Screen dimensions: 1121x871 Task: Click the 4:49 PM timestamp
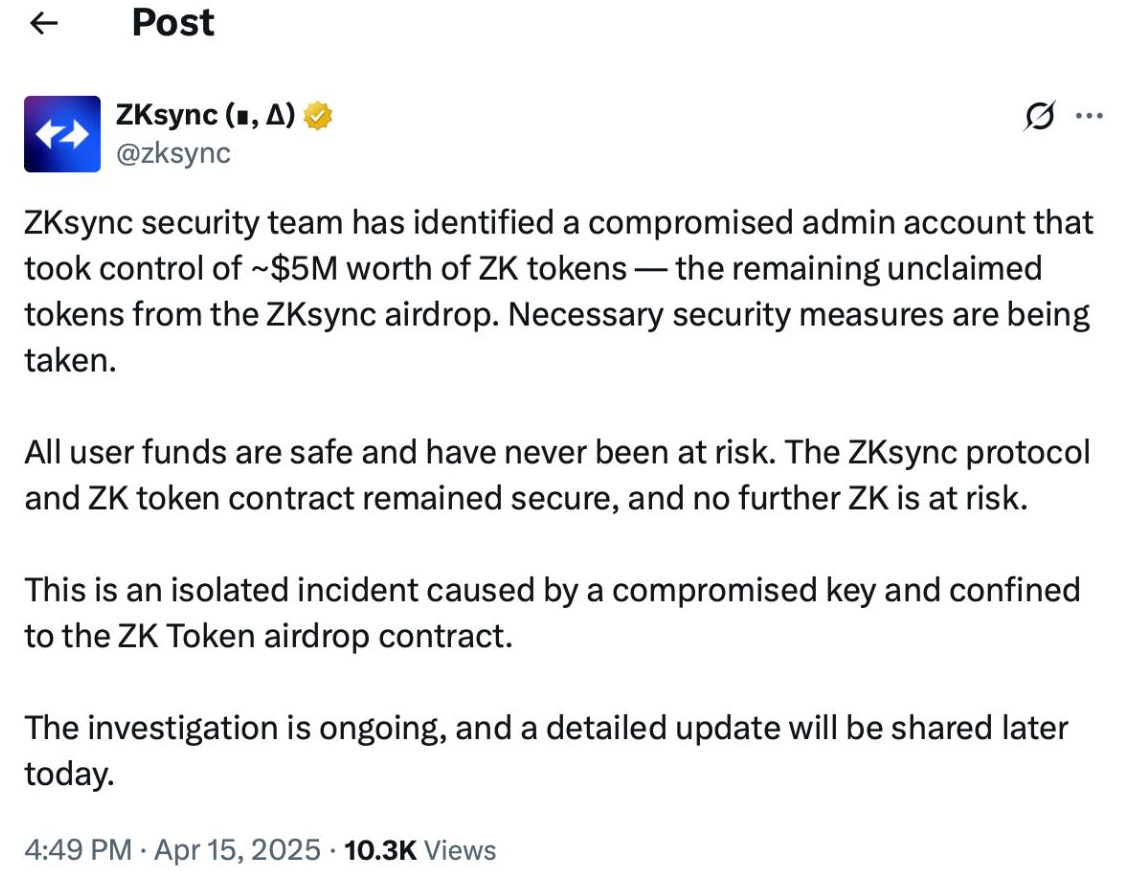(x=78, y=850)
